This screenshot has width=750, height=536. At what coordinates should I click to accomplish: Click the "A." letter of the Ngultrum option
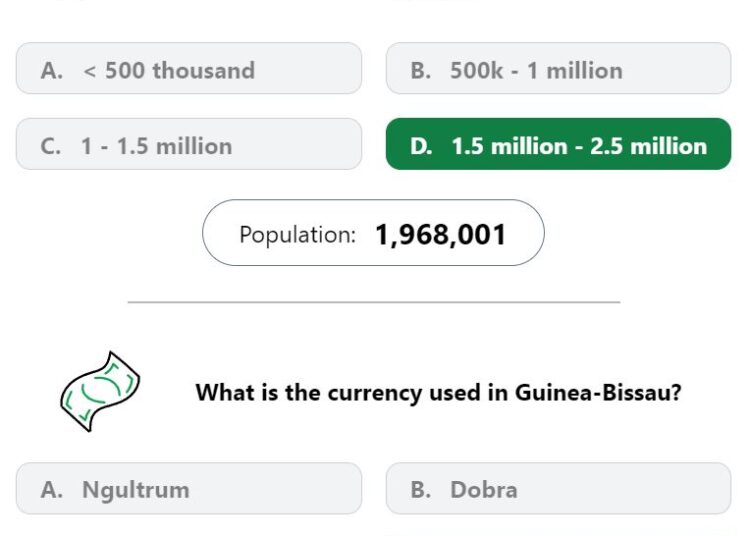[52, 490]
